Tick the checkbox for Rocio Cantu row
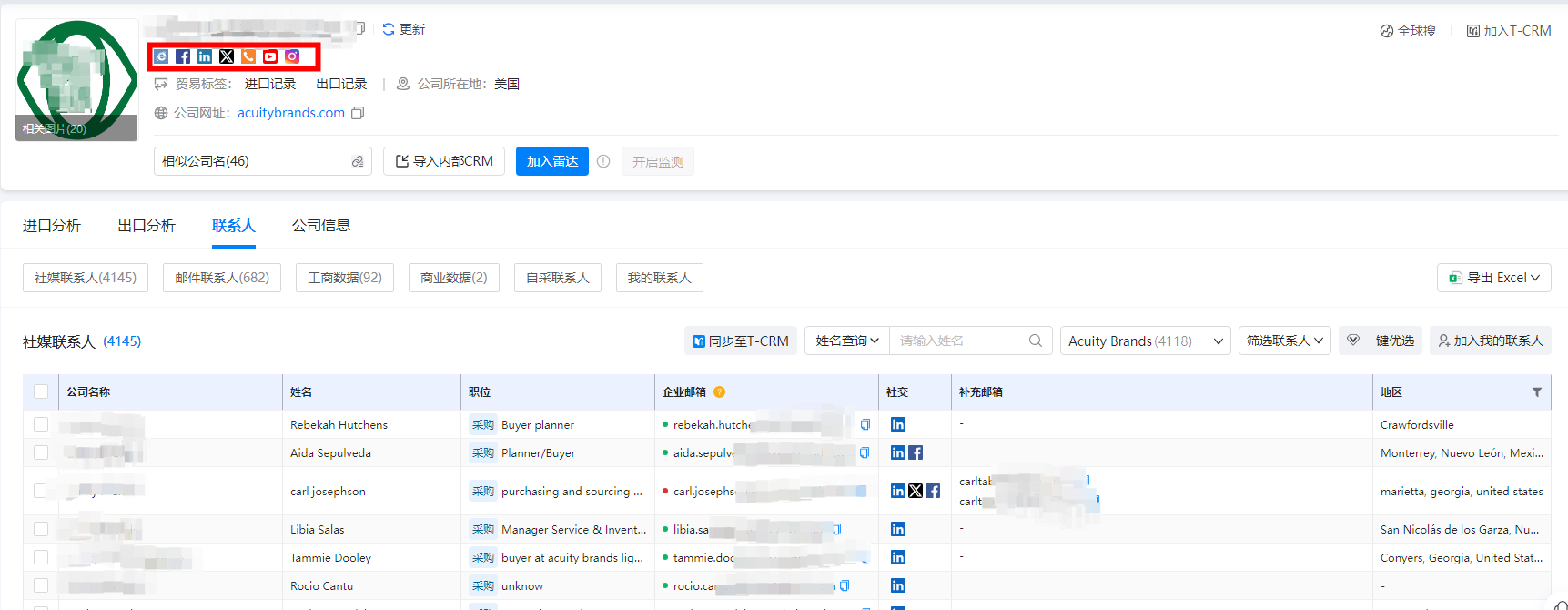This screenshot has height=610, width=1568. 41,585
